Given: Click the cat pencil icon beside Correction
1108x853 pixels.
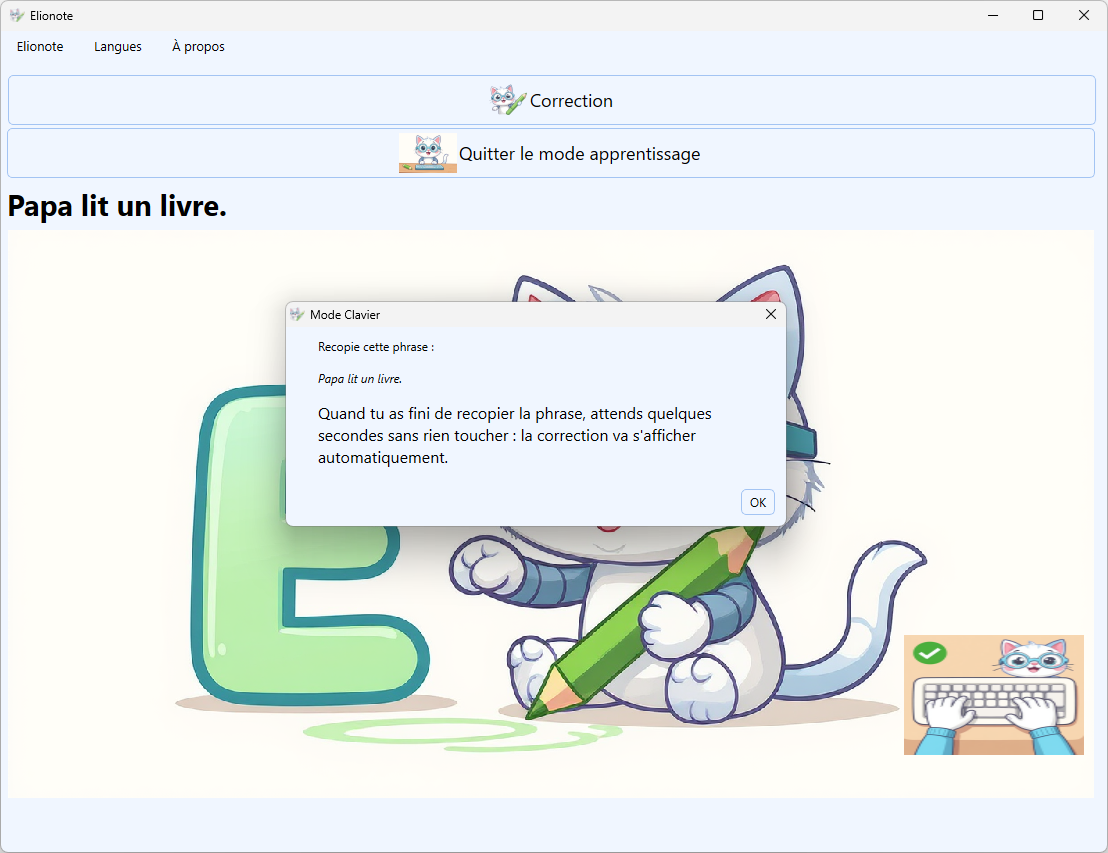Looking at the screenshot, I should tap(507, 100).
